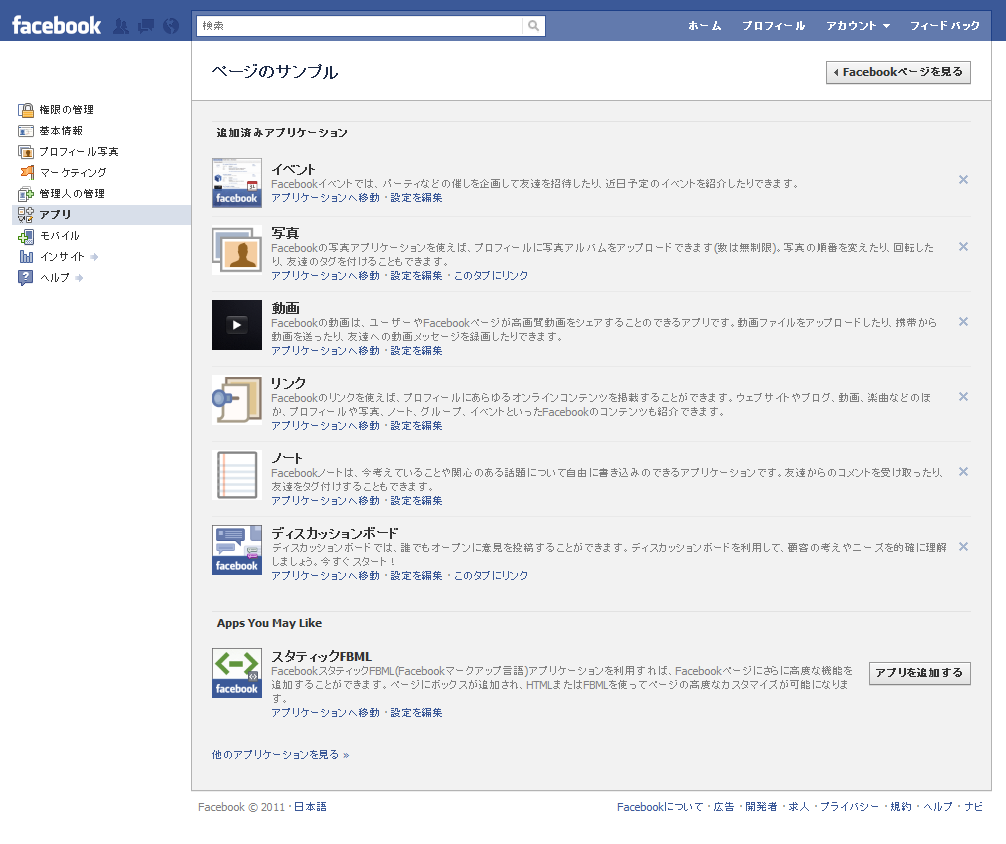The image size is (1006, 844).
Task: Click このタブにリンク for 写真
Action: click(491, 275)
